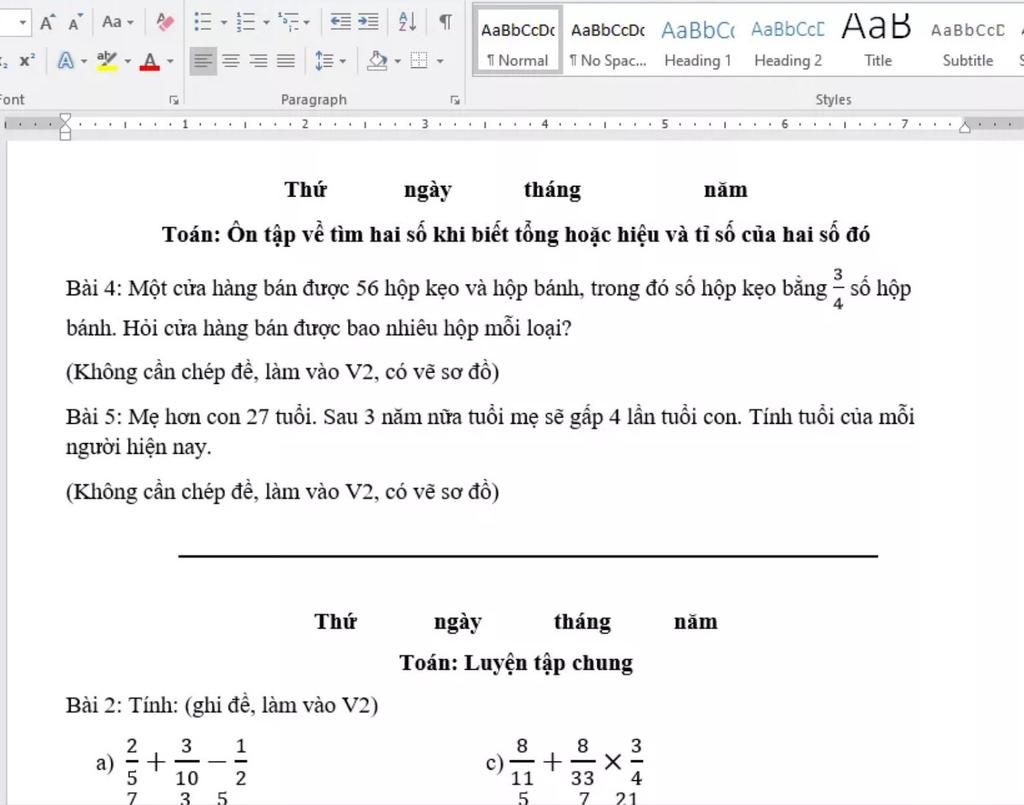
Task: Open the Paragraph dialog box launcher
Action: coord(455,100)
